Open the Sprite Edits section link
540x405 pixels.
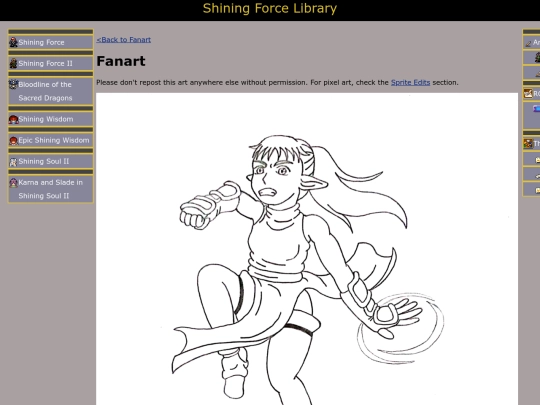(x=410, y=82)
